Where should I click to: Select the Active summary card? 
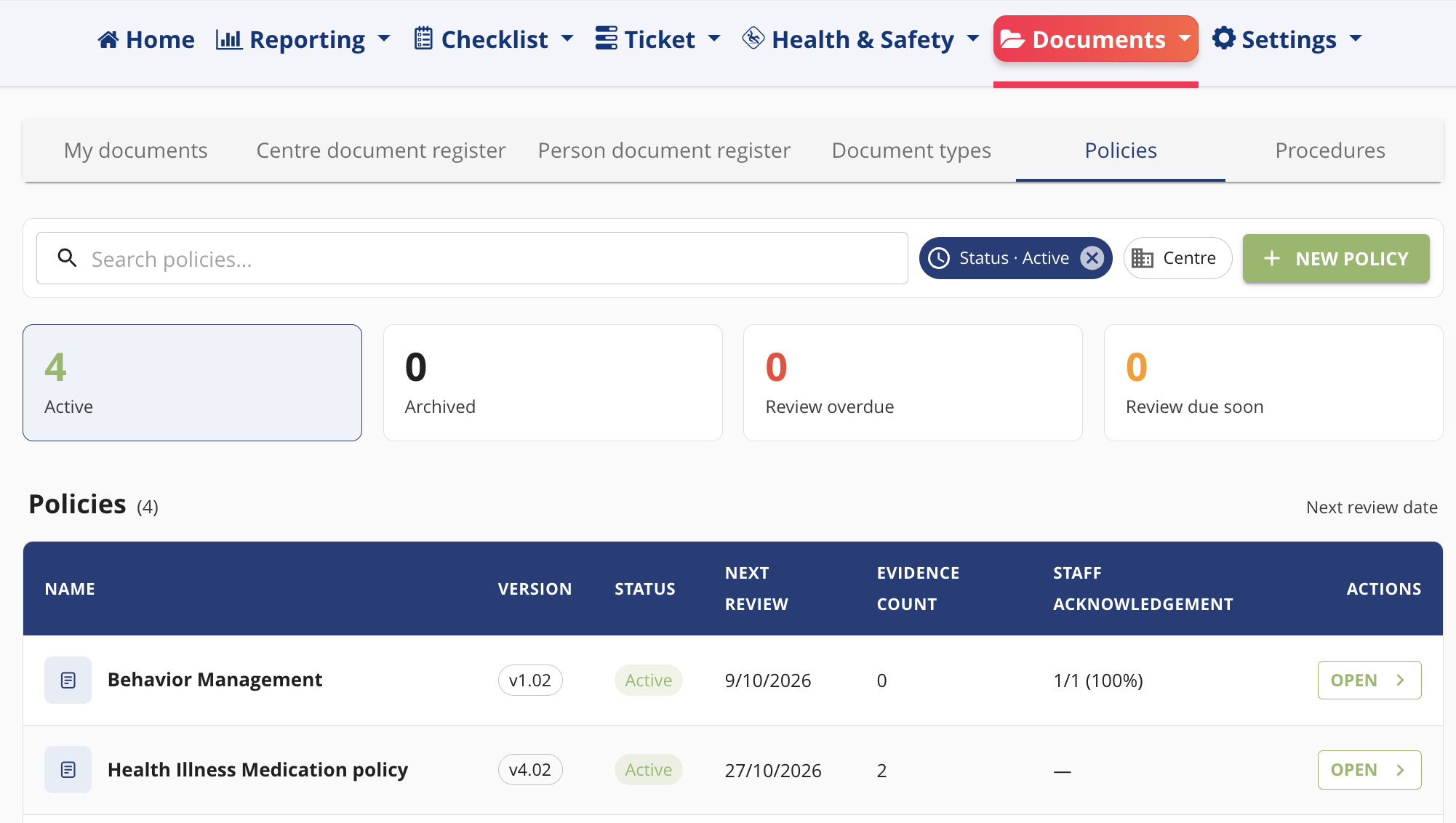pyautogui.click(x=192, y=382)
